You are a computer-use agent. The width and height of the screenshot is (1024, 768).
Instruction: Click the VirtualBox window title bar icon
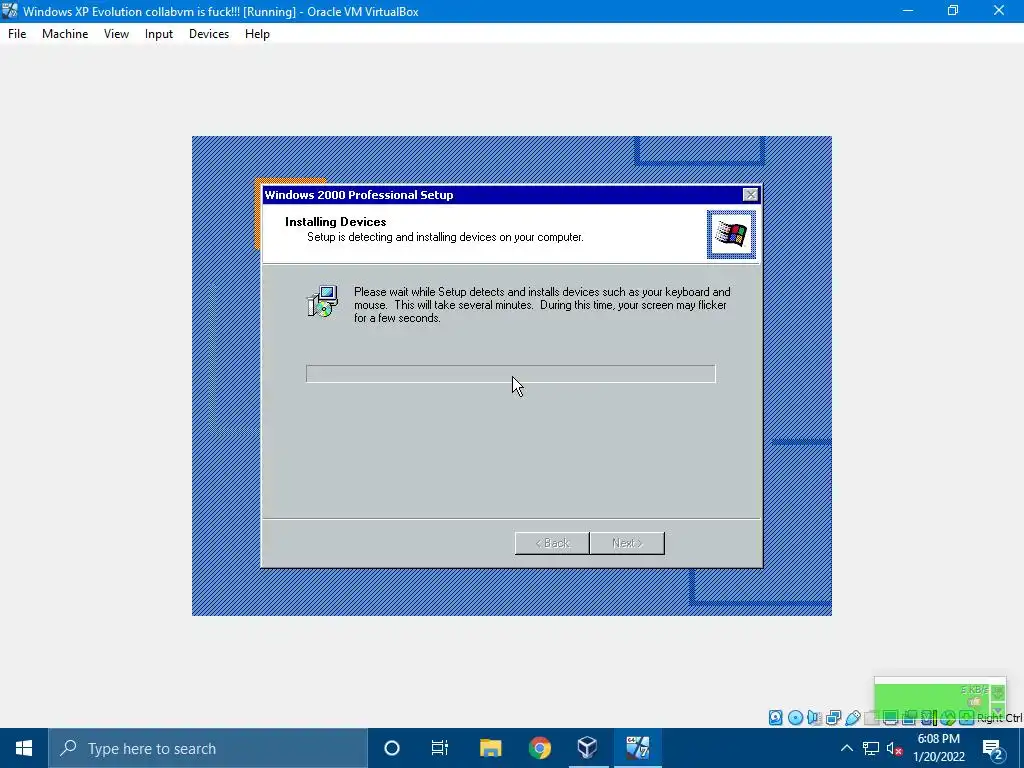(x=10, y=11)
